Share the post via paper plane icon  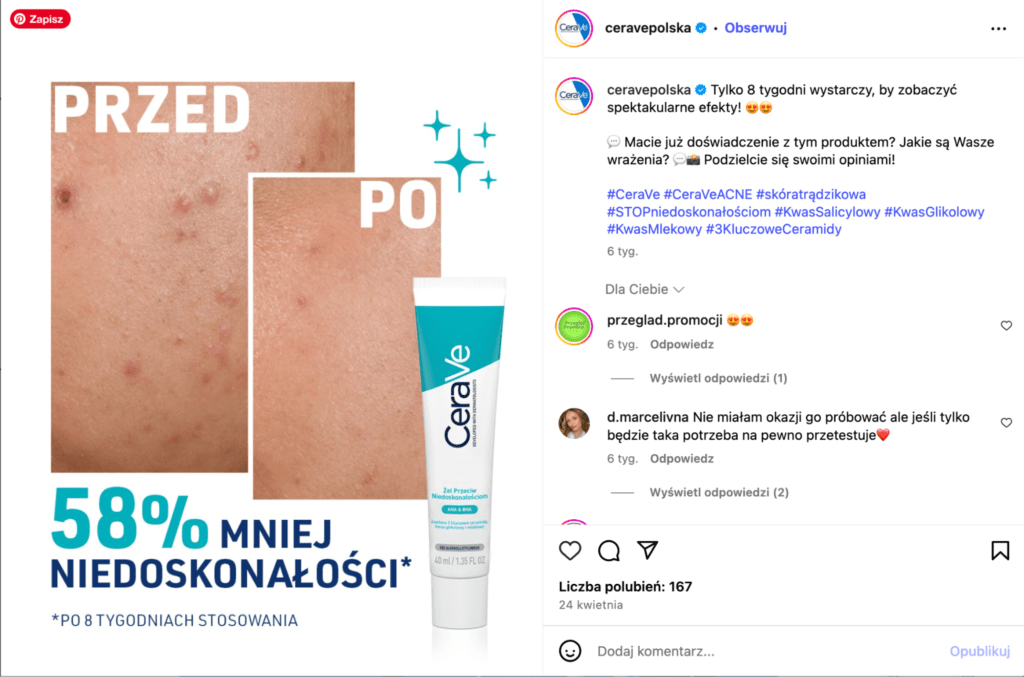pos(647,550)
